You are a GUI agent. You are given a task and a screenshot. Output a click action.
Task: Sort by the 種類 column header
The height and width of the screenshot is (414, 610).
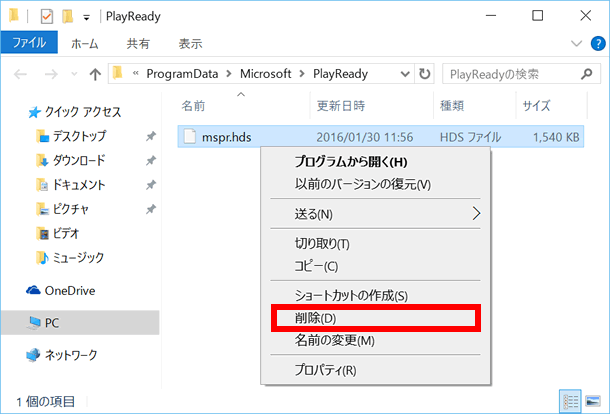click(452, 106)
